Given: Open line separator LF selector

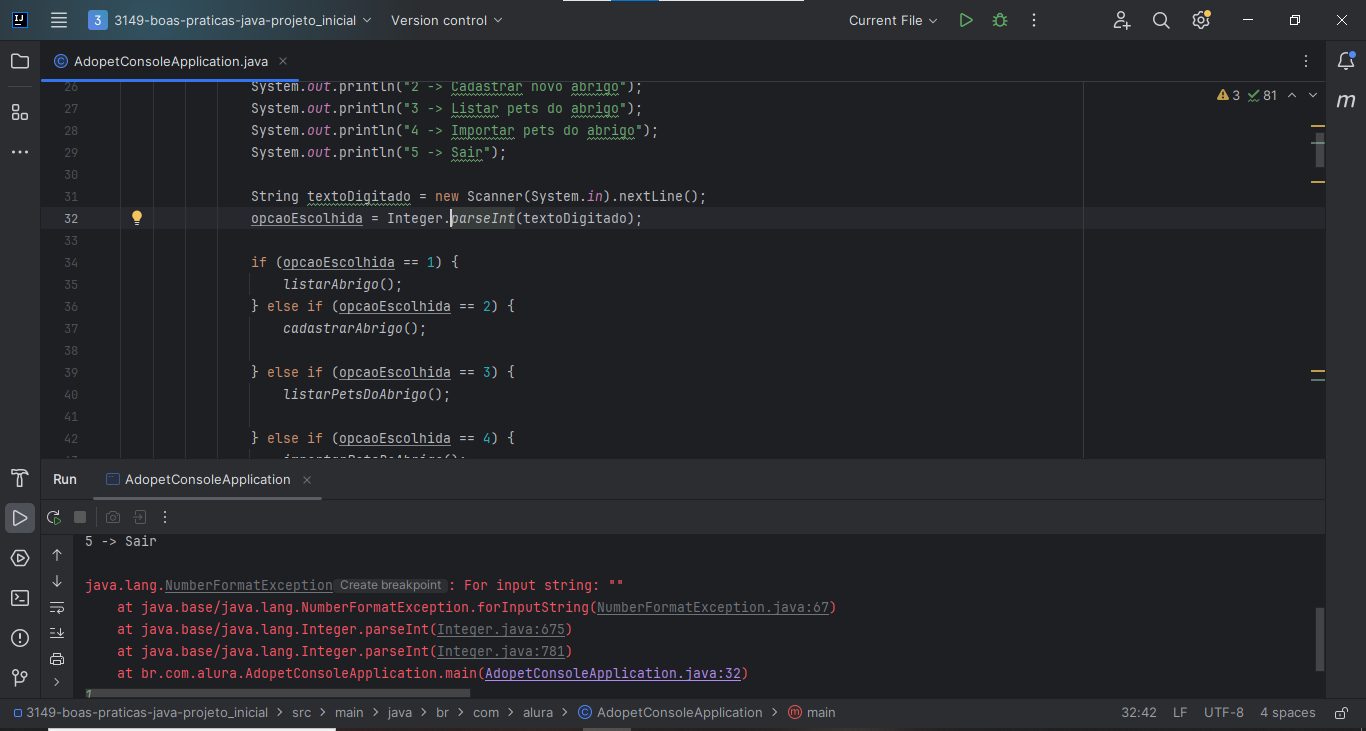Looking at the screenshot, I should coord(1180,713).
